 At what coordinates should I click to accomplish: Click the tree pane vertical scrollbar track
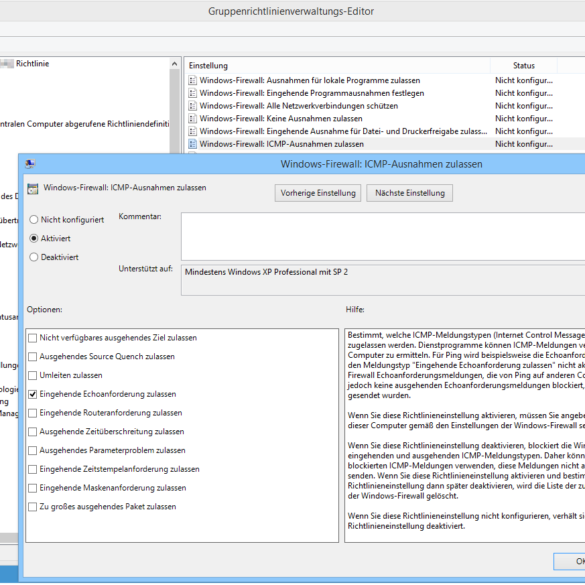pos(175,111)
